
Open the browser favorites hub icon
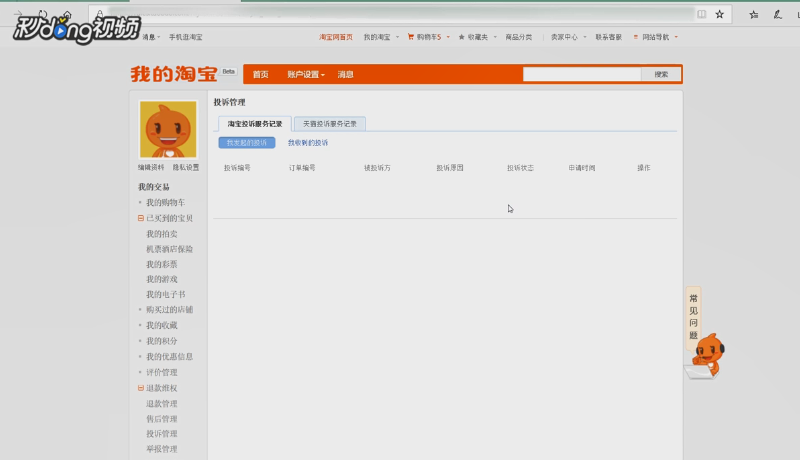tap(754, 15)
